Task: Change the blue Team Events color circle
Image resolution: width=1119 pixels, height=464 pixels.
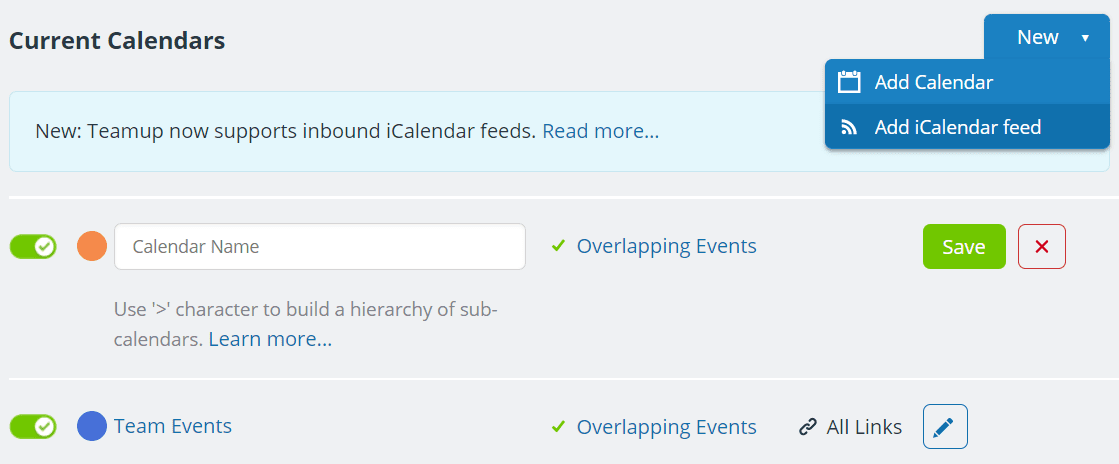Action: (x=92, y=426)
